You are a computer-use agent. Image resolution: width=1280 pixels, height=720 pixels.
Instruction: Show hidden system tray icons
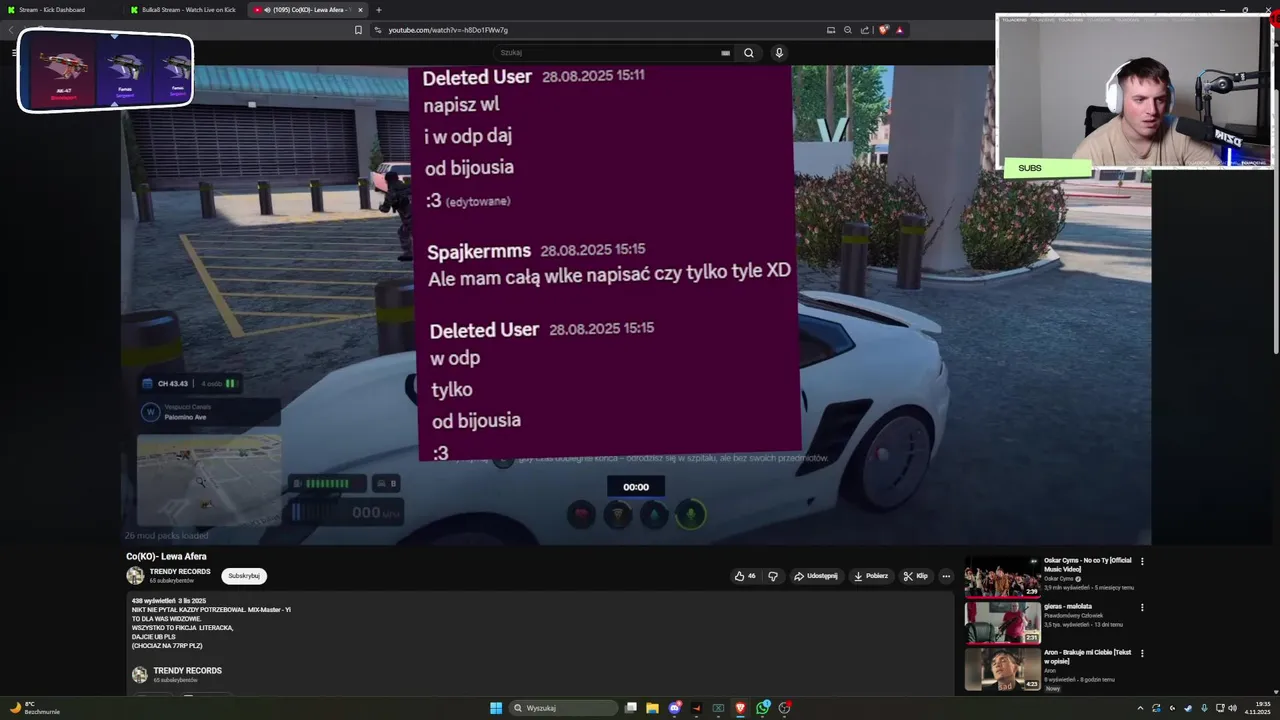1140,708
